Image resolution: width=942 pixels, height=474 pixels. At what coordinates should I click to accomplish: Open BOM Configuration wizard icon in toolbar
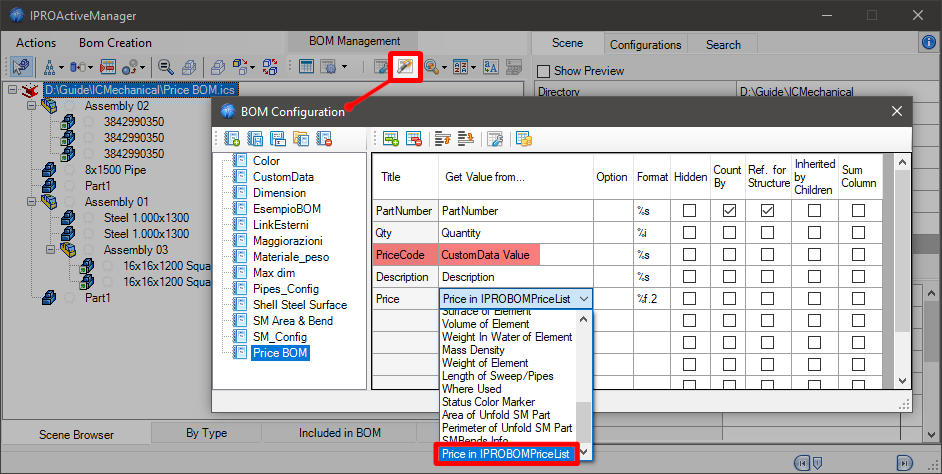click(405, 67)
